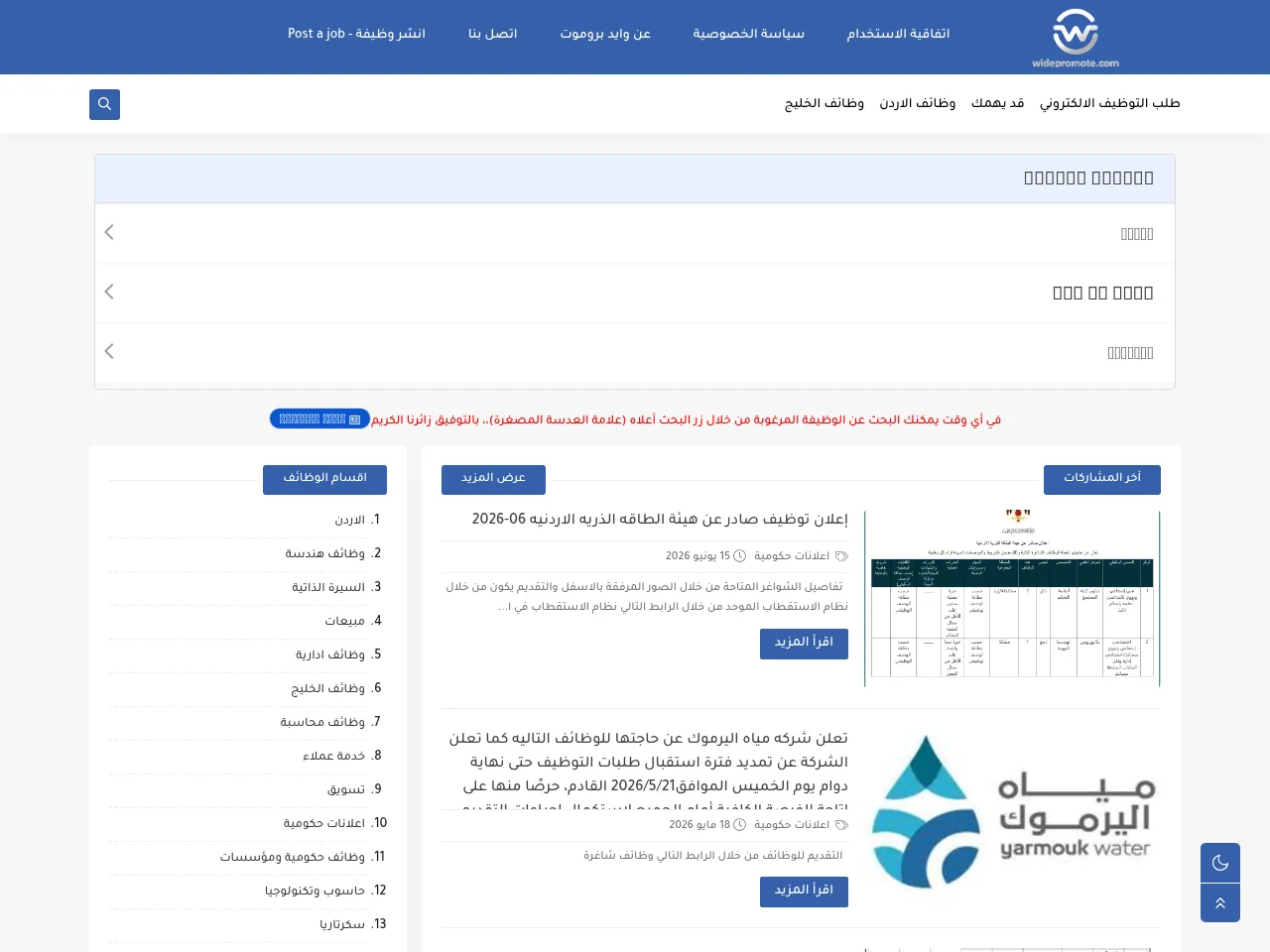Click the tag icon beside the 15 يونيو 2026 date
Screen dimensions: 1270x952
click(x=841, y=556)
